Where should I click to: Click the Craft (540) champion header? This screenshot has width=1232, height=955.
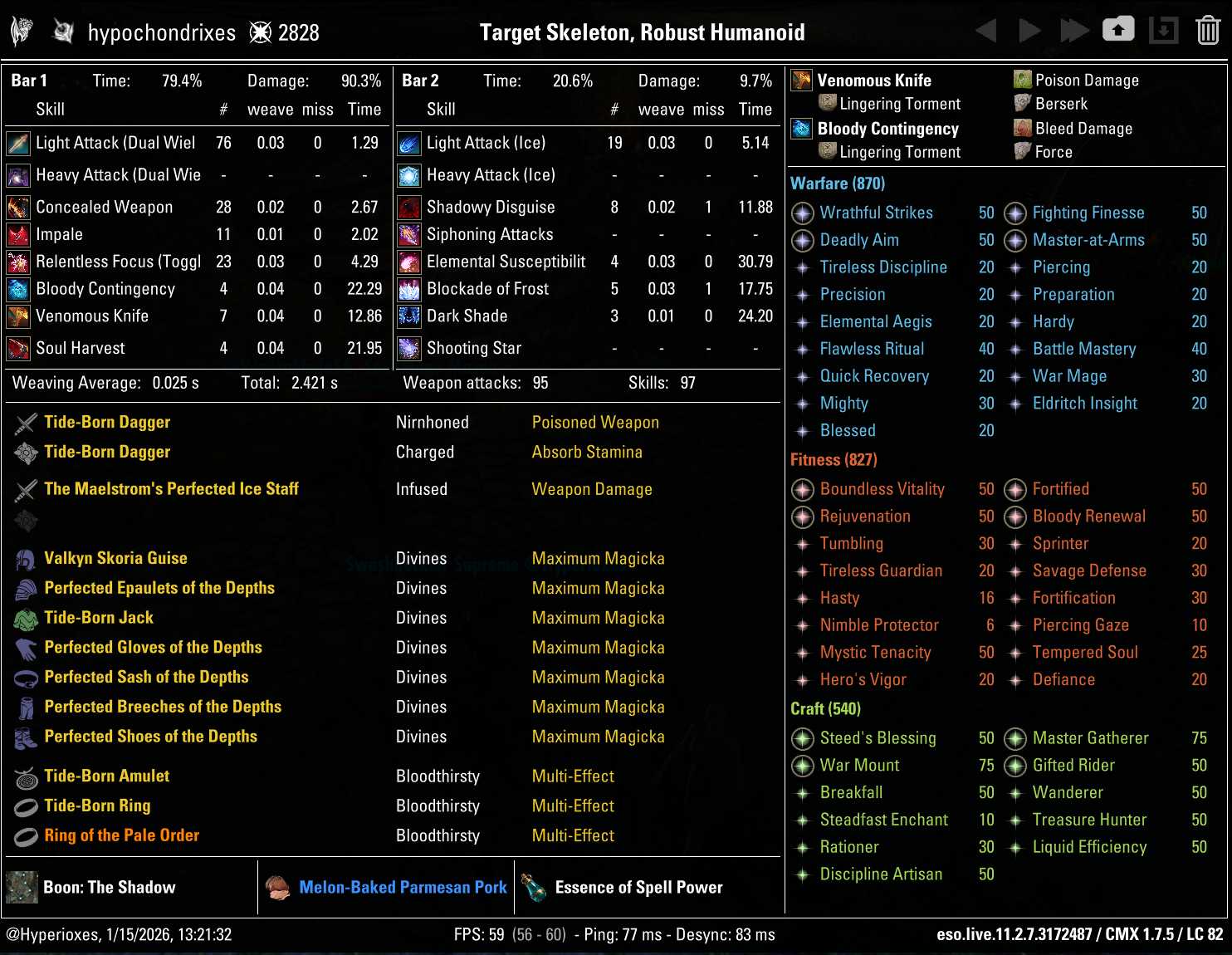pos(825,709)
